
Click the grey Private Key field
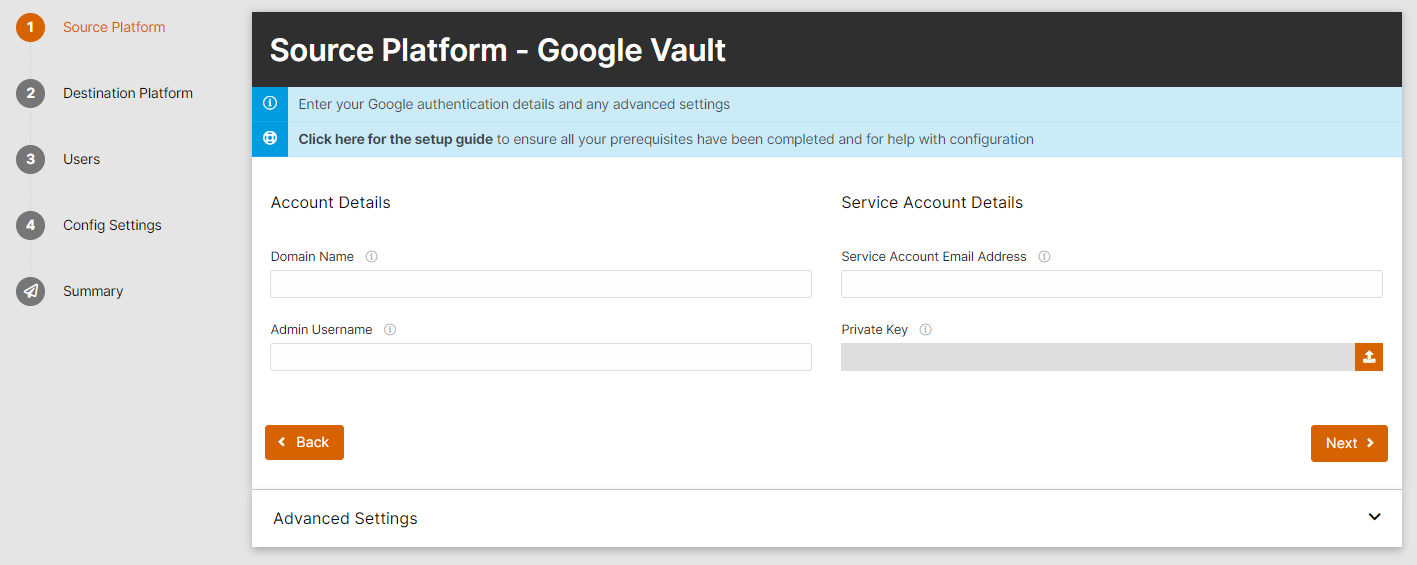(1098, 357)
